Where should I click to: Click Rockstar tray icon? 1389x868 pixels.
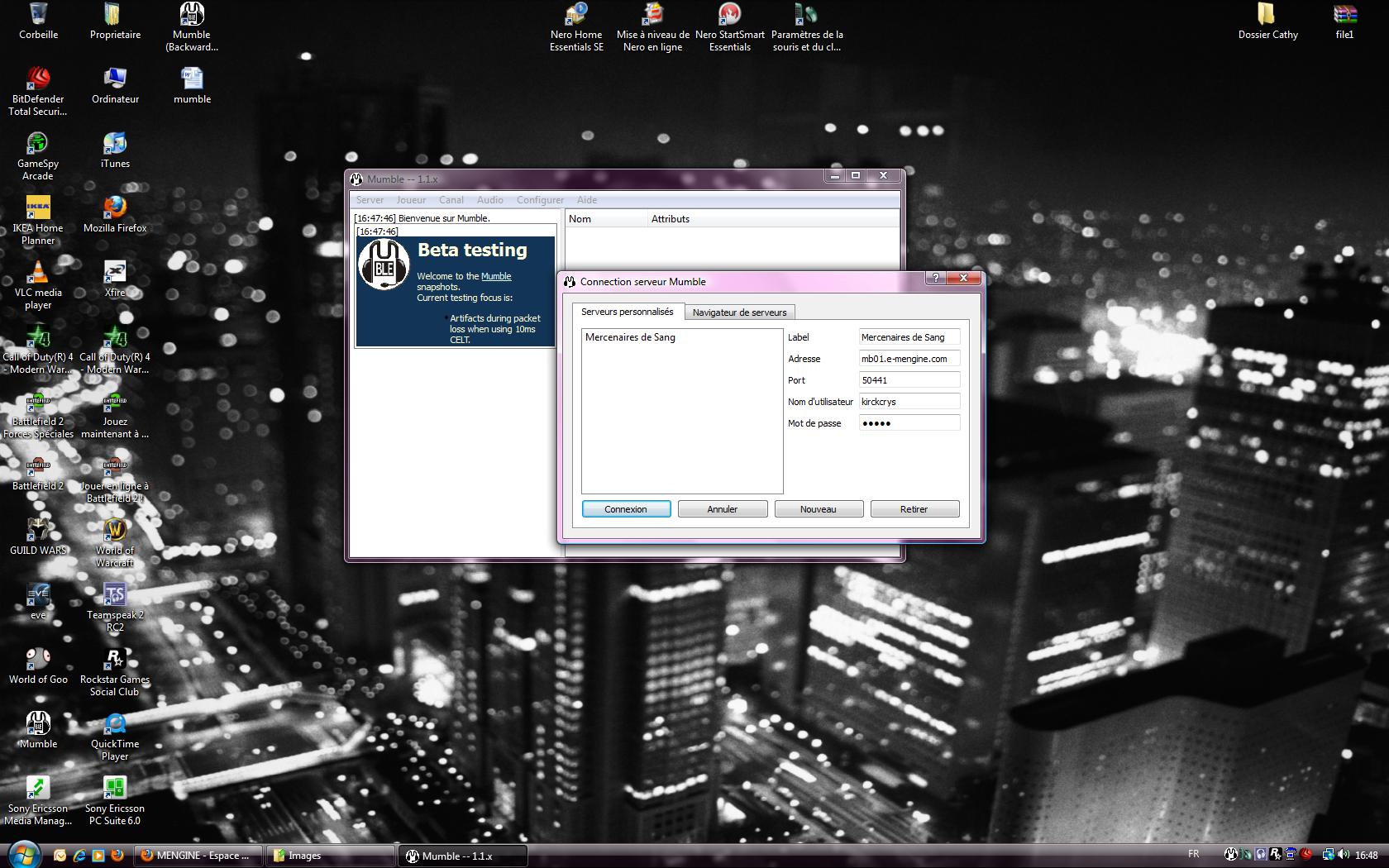pyautogui.click(x=1276, y=855)
